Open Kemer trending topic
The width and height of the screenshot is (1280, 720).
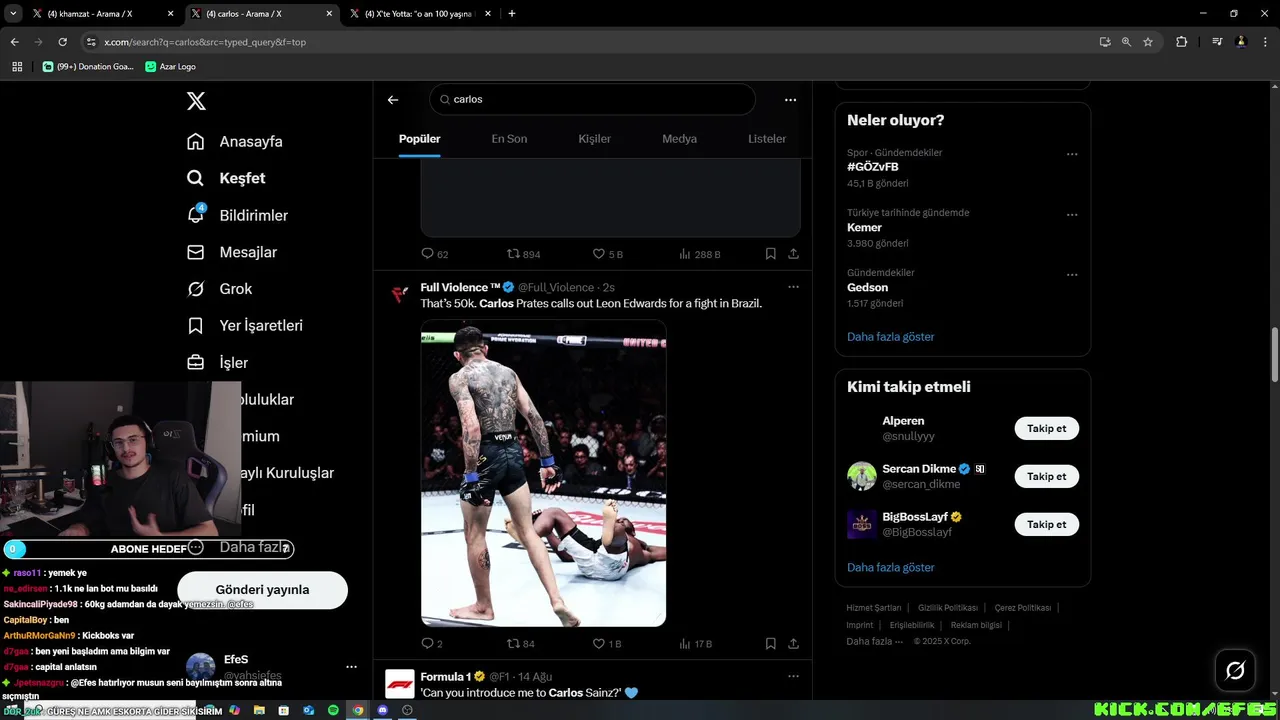864,227
